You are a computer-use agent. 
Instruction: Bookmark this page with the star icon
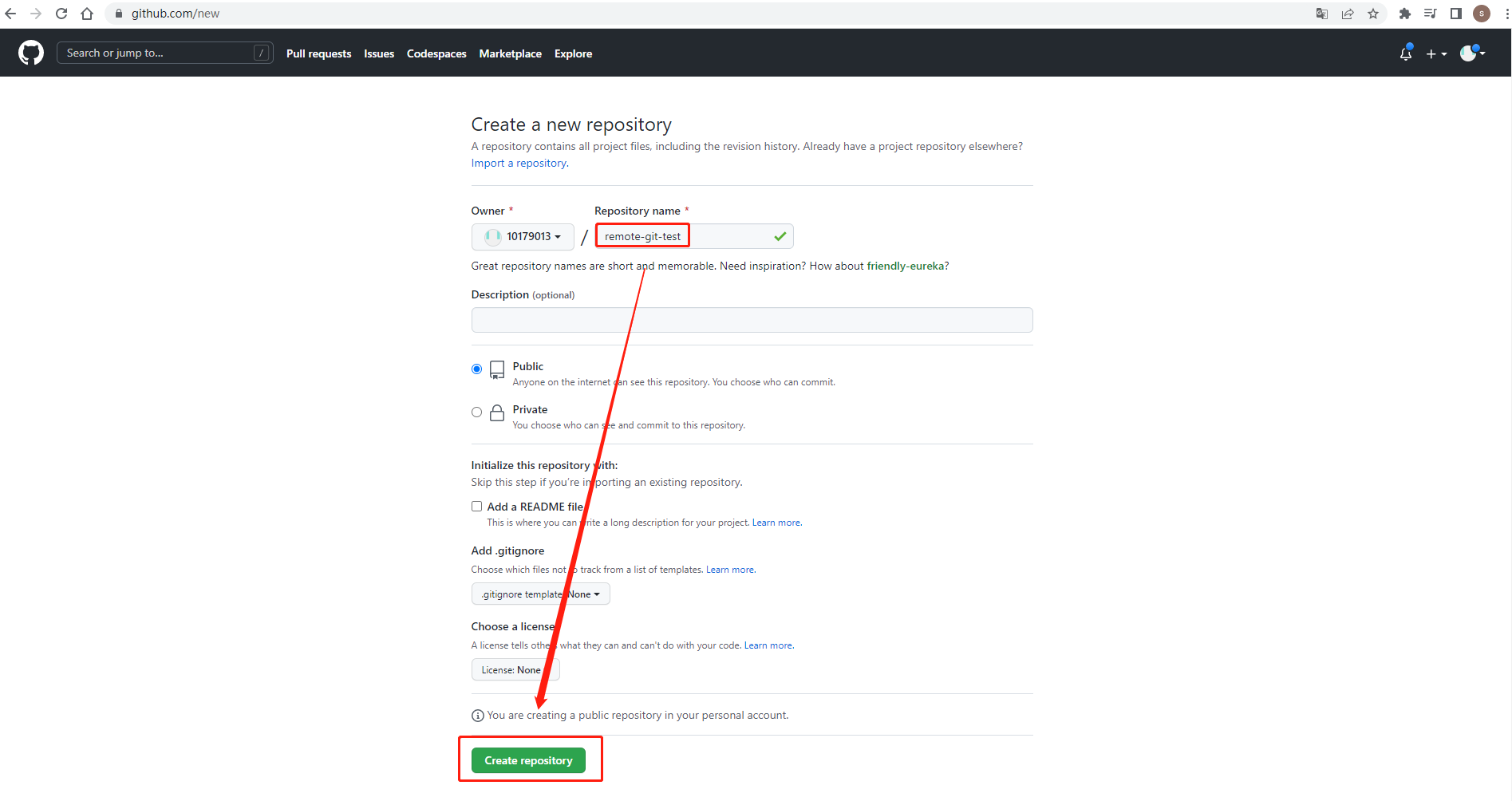coord(1373,14)
